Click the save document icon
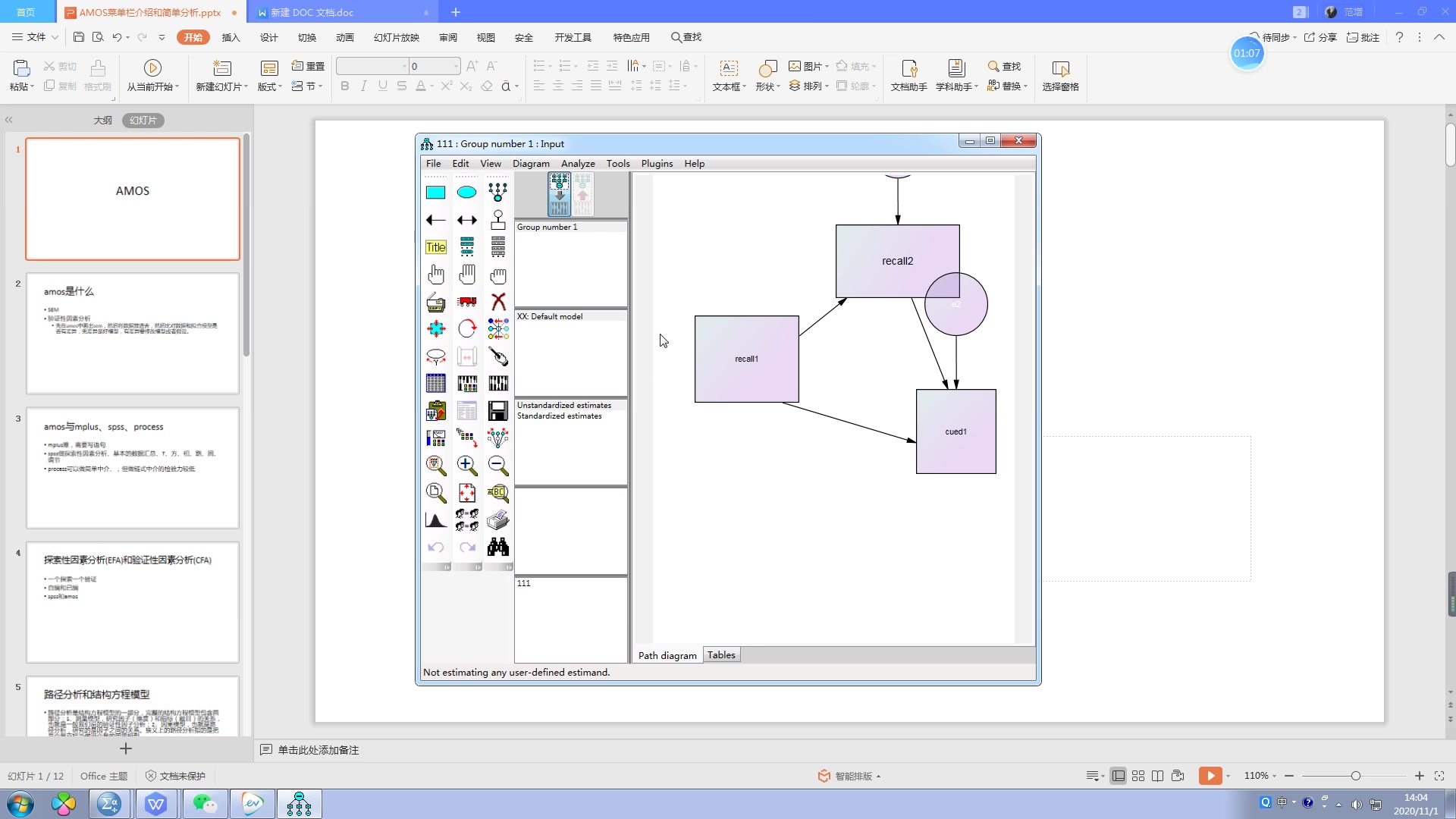The width and height of the screenshot is (1456, 819). coord(79,37)
